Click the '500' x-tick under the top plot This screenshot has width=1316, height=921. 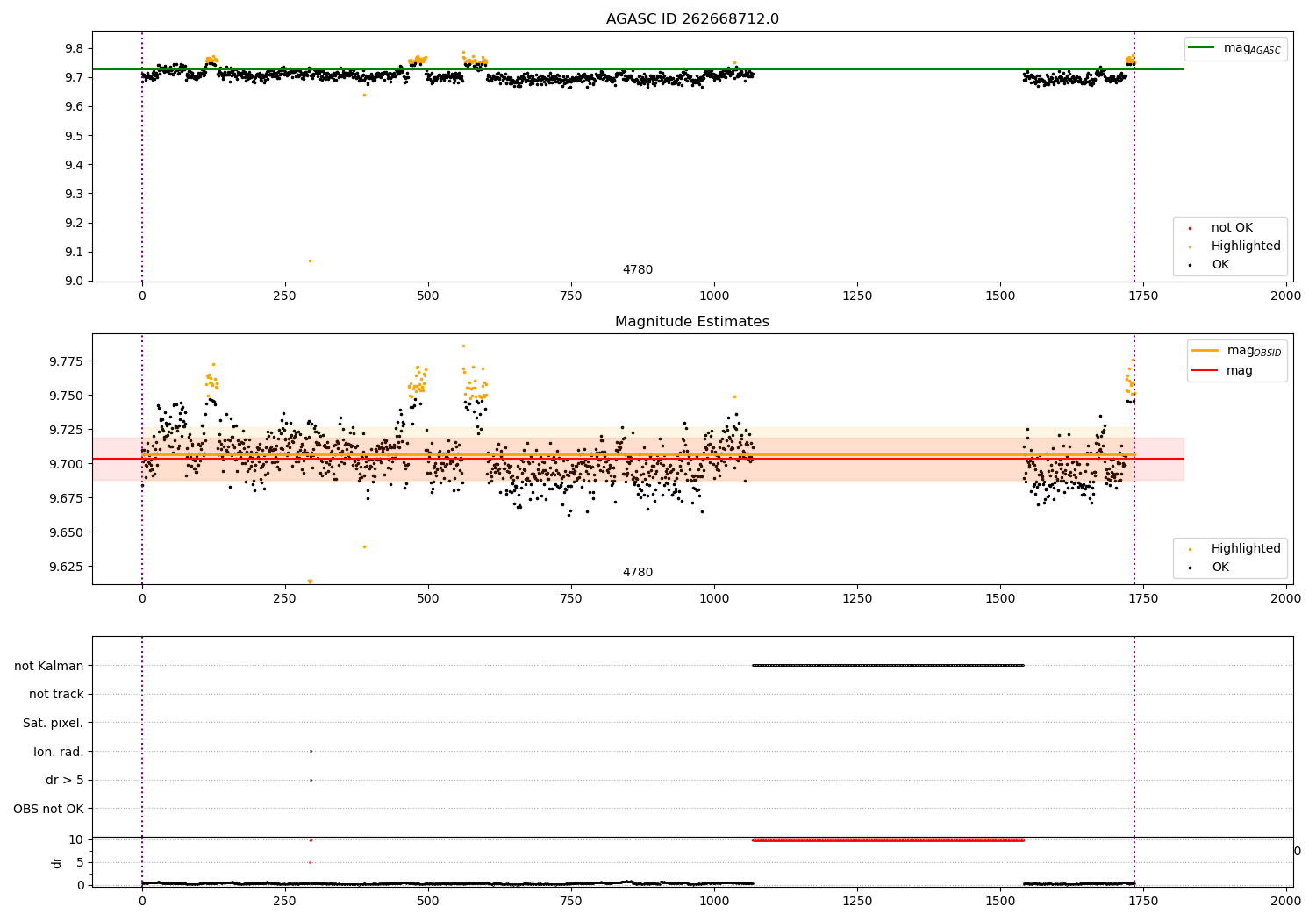point(428,296)
